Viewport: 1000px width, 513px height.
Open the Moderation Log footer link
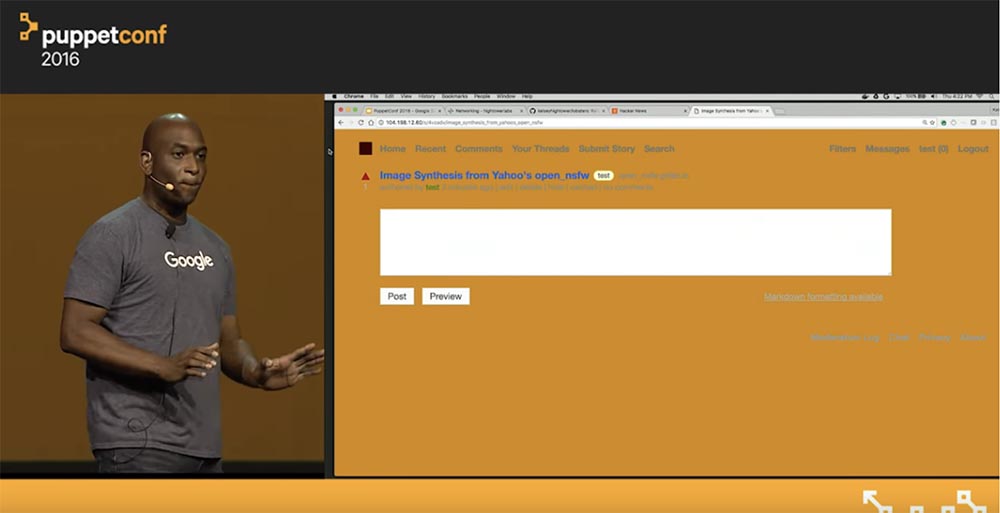[845, 338]
